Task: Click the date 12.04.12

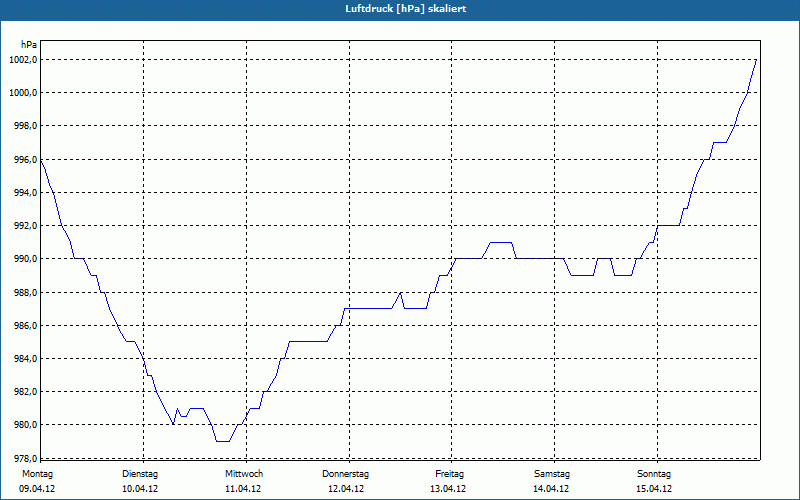Action: 346,489
